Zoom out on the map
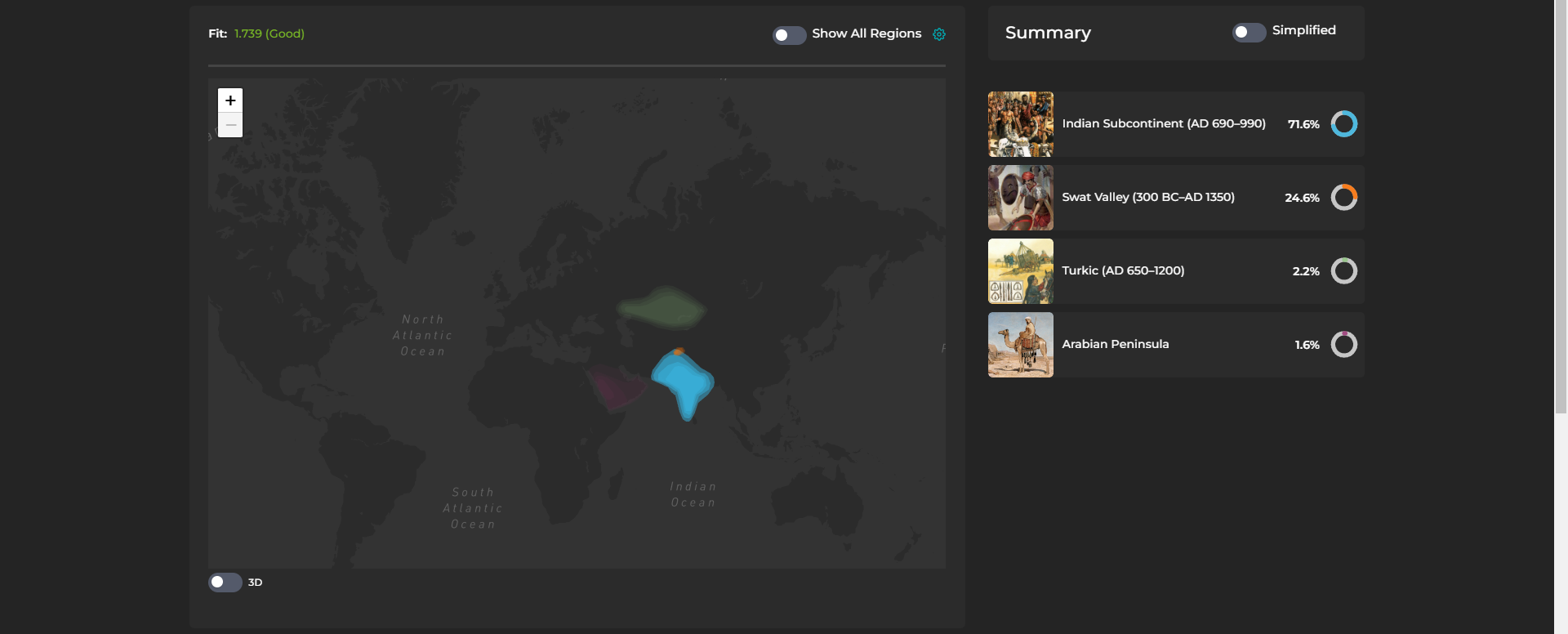 pyautogui.click(x=230, y=125)
